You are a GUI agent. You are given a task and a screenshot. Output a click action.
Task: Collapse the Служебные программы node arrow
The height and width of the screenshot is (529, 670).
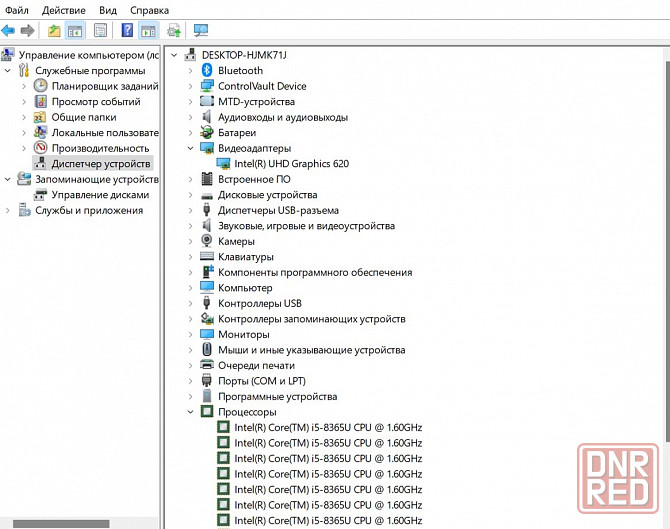8,71
